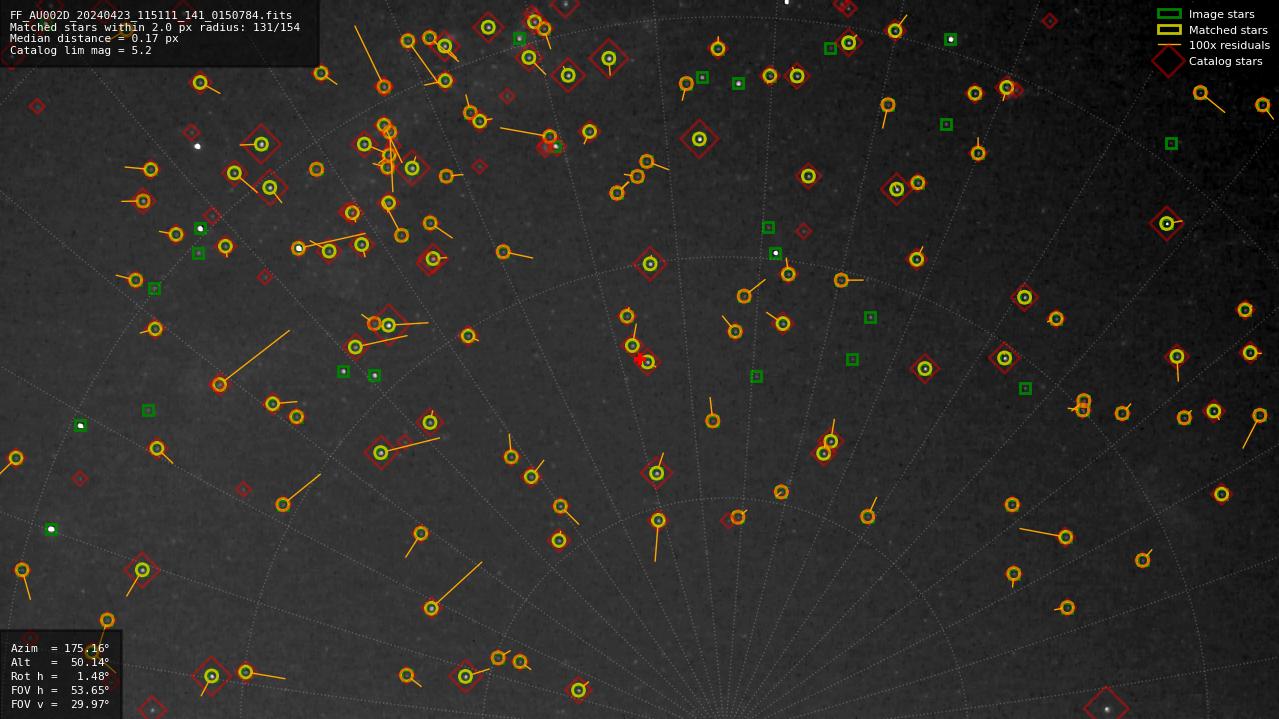1279x719 pixels.
Task: Click the 'Alt = 50.14°' readout
Action: 60,662
